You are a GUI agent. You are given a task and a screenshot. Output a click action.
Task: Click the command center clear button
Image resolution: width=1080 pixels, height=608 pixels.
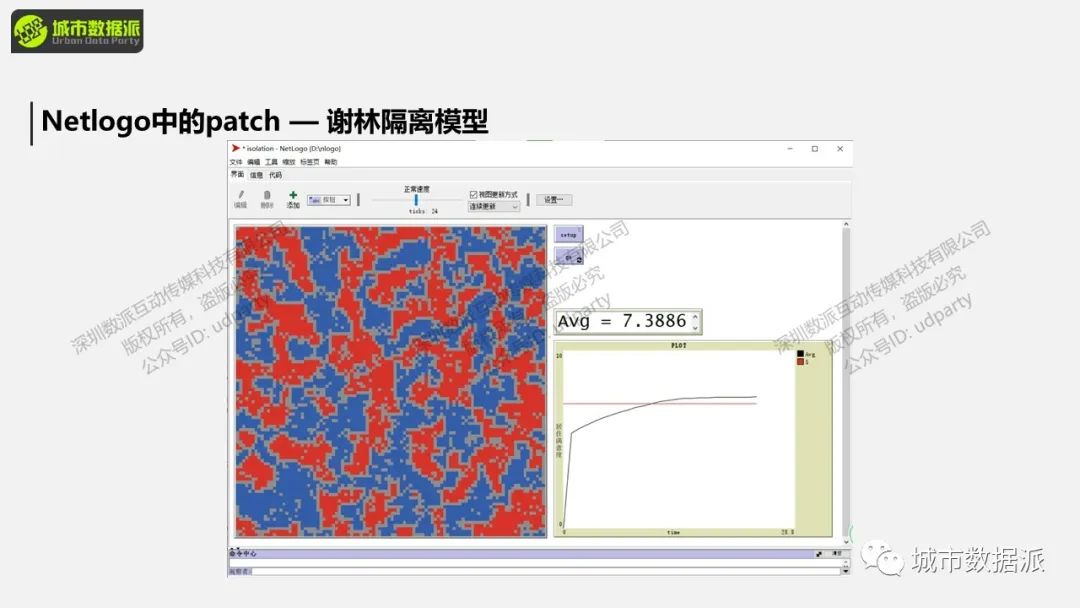(x=837, y=554)
